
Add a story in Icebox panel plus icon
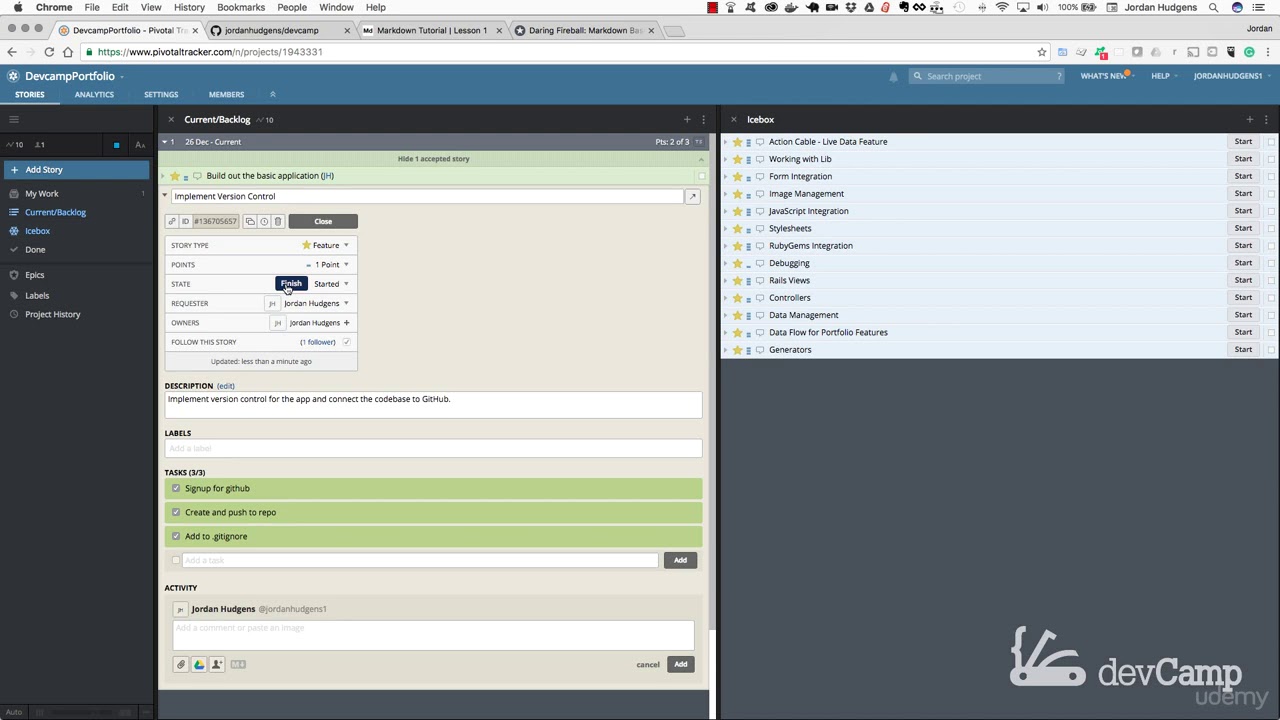pos(1249,119)
